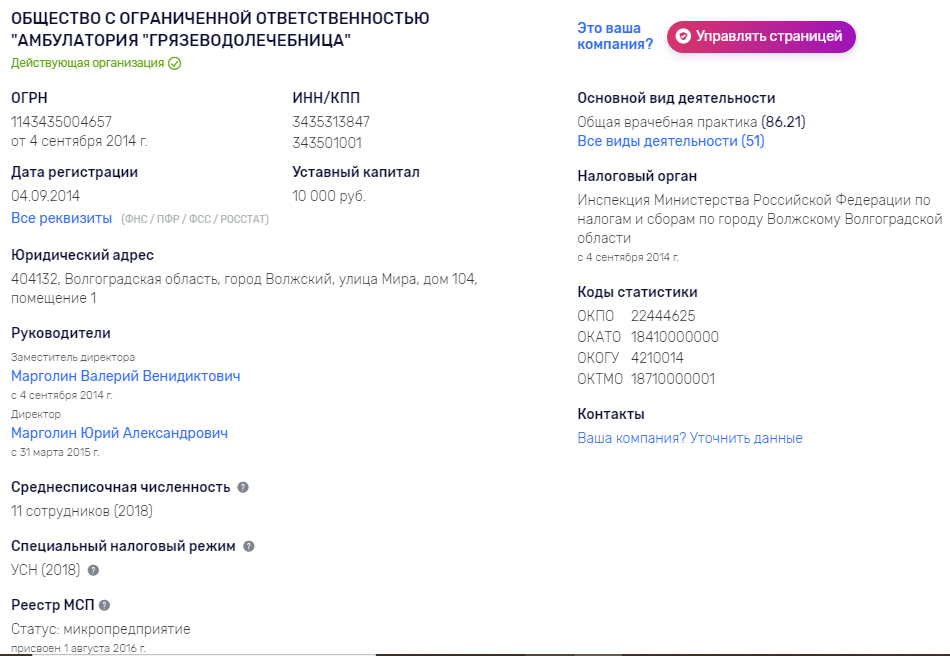
Task: Click help icon next to Специальный налоговый режим
Action: coord(249,546)
